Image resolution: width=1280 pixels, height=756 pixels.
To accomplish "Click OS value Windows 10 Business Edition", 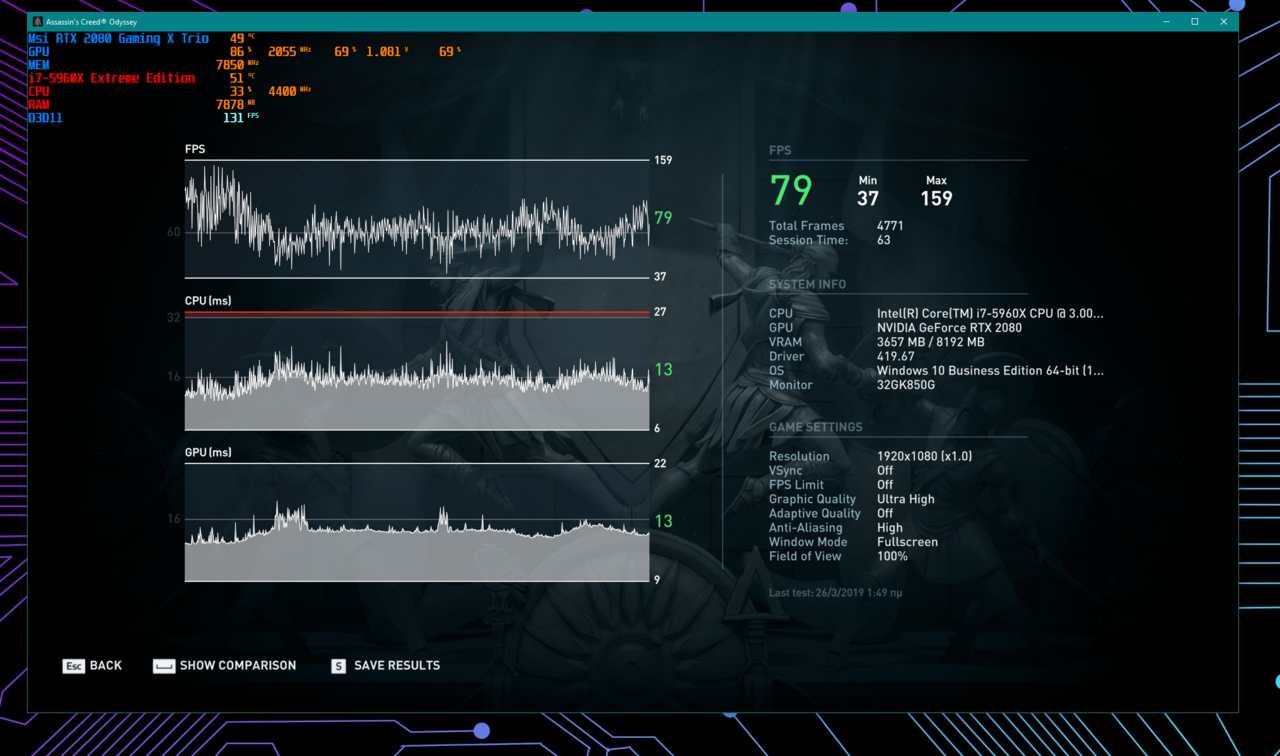I will (990, 371).
